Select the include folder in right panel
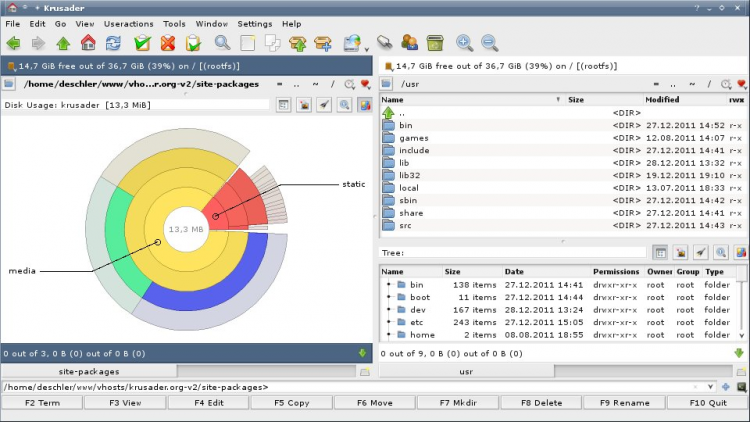750x422 pixels. click(x=414, y=151)
